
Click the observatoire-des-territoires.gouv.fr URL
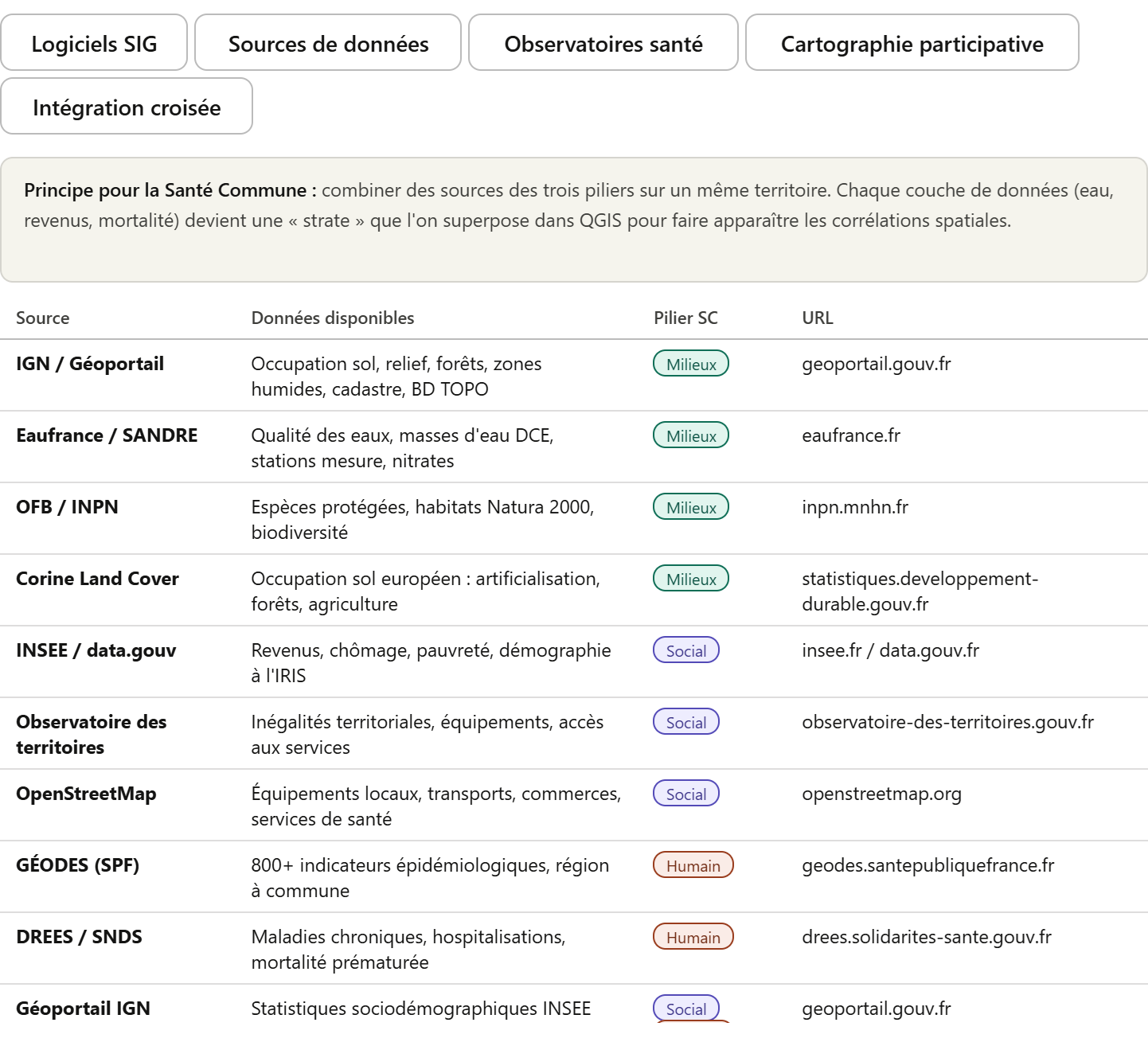(947, 722)
